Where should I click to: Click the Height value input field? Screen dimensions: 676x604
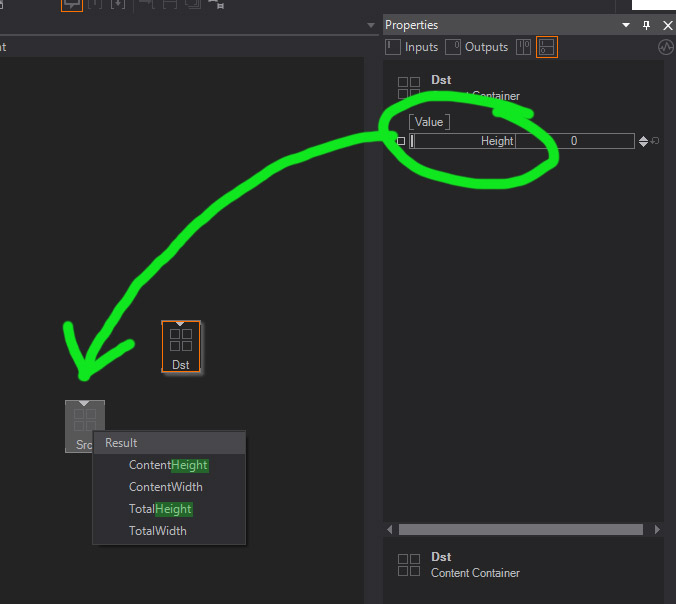(x=574, y=141)
